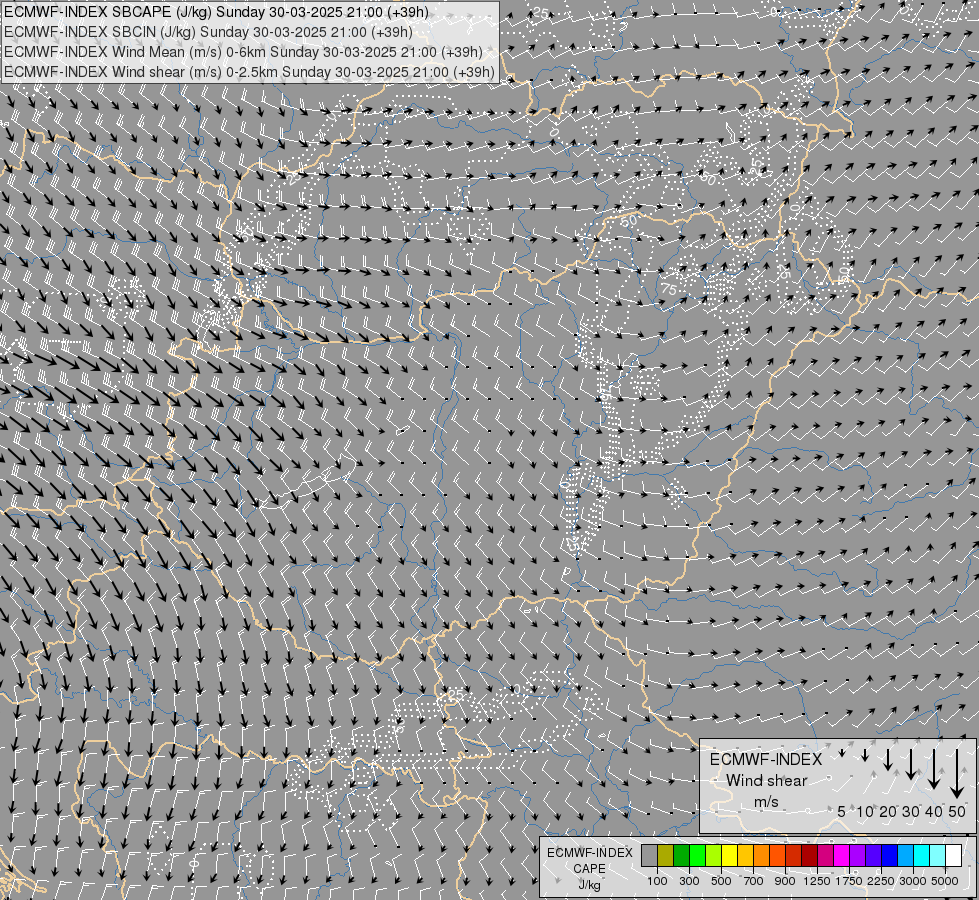Click the 'm/s' unit label in legend
Viewport: 979px width, 900px height.
[766, 802]
